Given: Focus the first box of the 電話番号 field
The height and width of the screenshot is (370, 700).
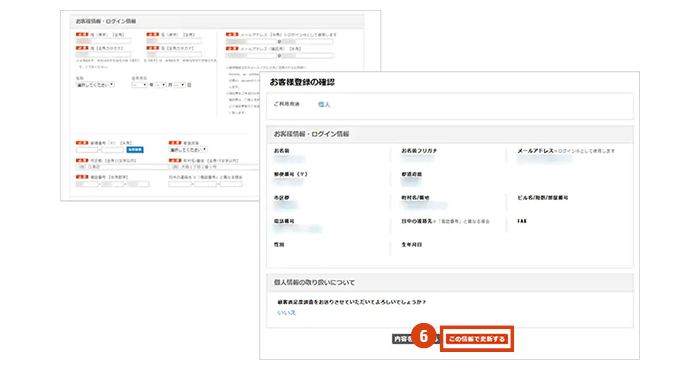Looking at the screenshot, I should (x=87, y=184).
